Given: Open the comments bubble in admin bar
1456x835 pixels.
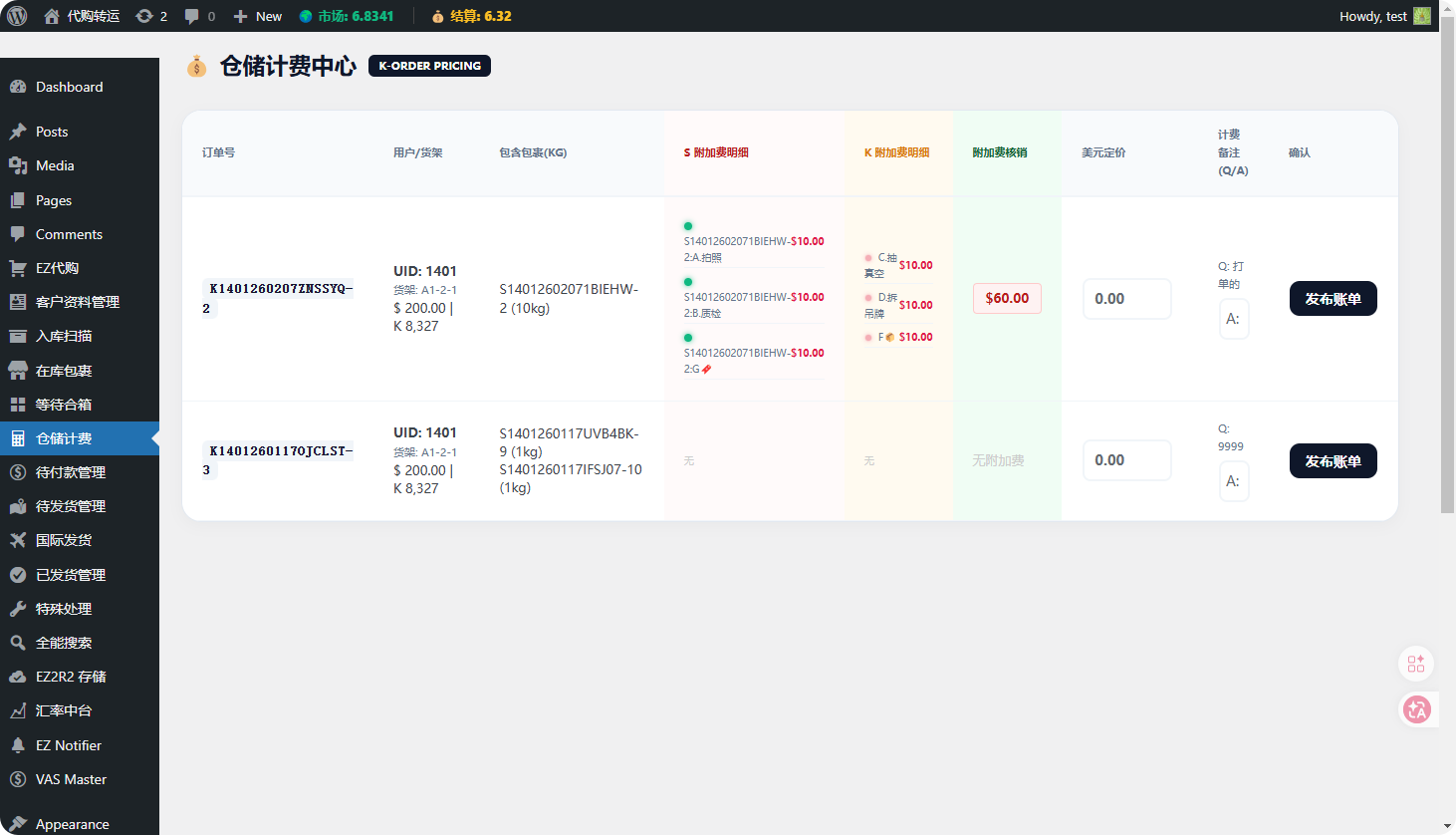Looking at the screenshot, I should [199, 16].
